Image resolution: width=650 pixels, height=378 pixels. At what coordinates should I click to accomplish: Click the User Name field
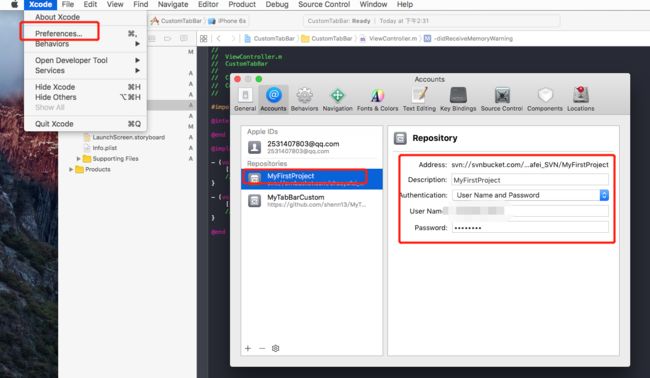click(530, 211)
